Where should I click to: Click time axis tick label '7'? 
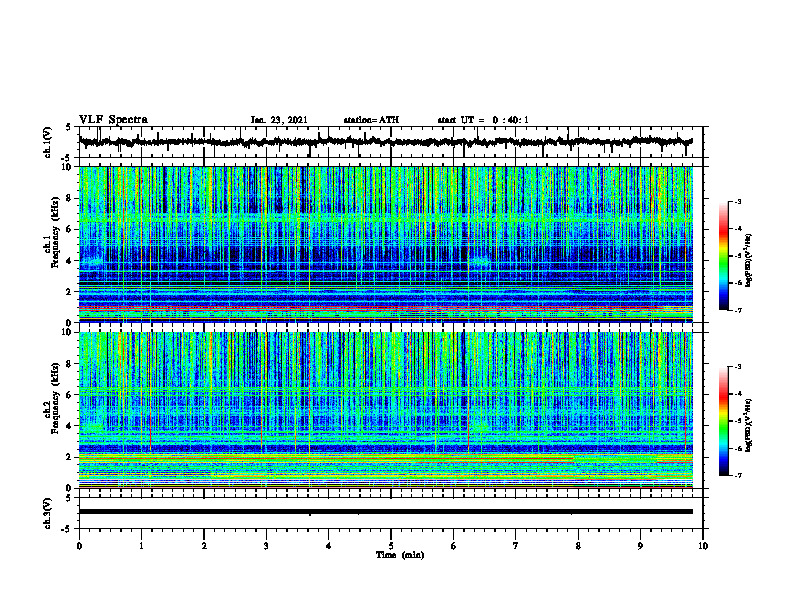coord(516,546)
